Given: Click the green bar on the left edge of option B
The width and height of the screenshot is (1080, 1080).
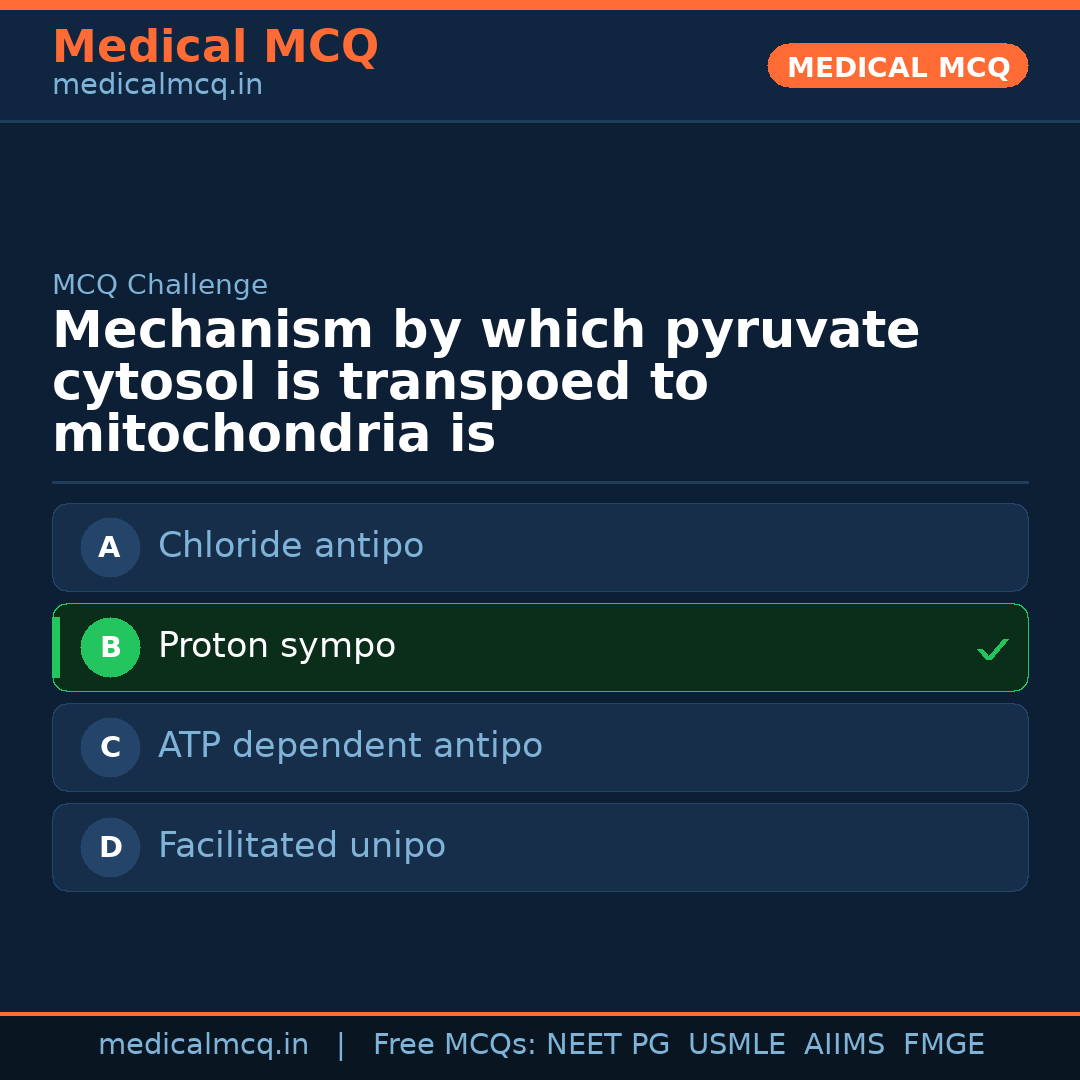Looking at the screenshot, I should 56,647.
